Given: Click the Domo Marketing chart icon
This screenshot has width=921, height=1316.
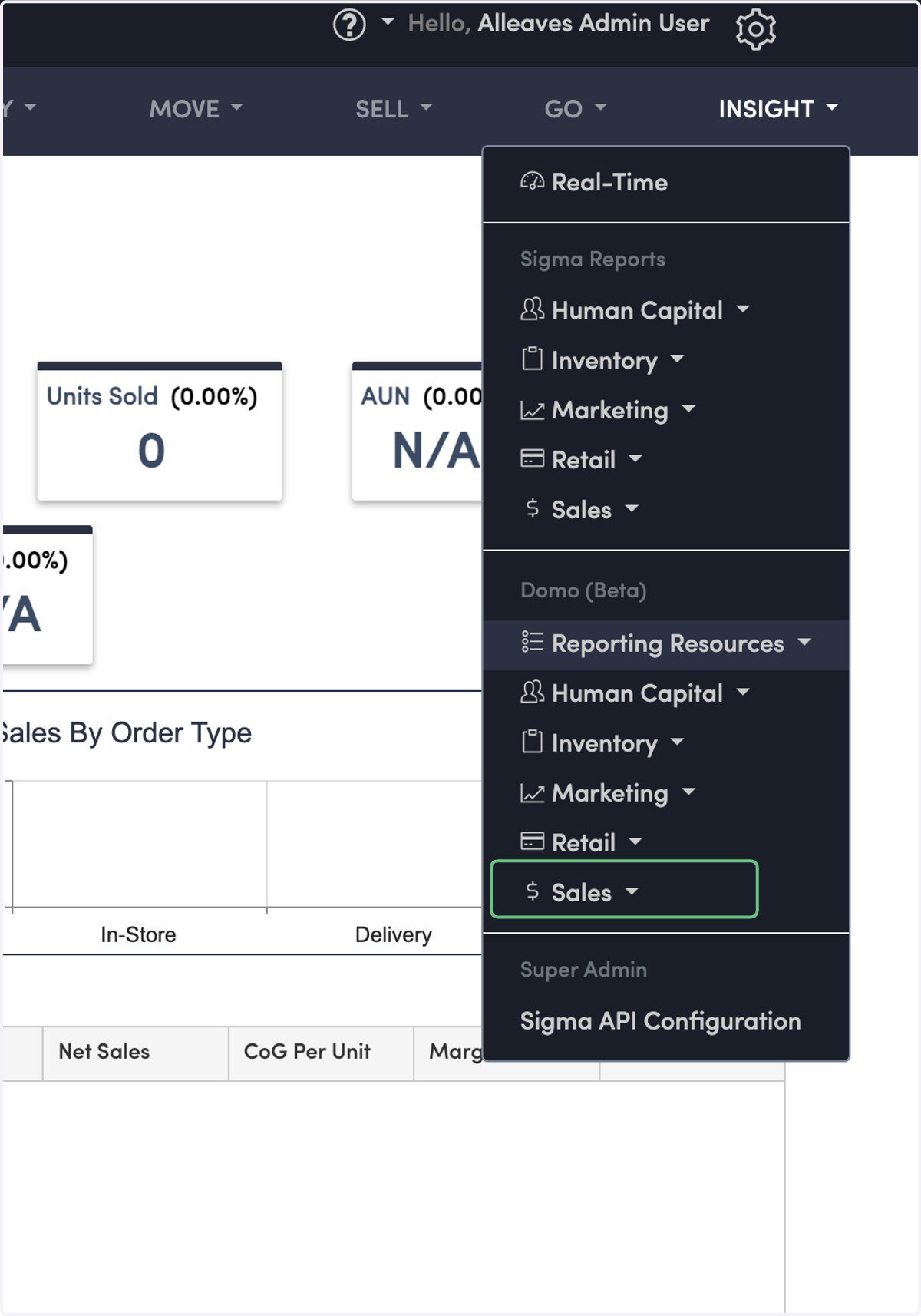Looking at the screenshot, I should coord(532,793).
